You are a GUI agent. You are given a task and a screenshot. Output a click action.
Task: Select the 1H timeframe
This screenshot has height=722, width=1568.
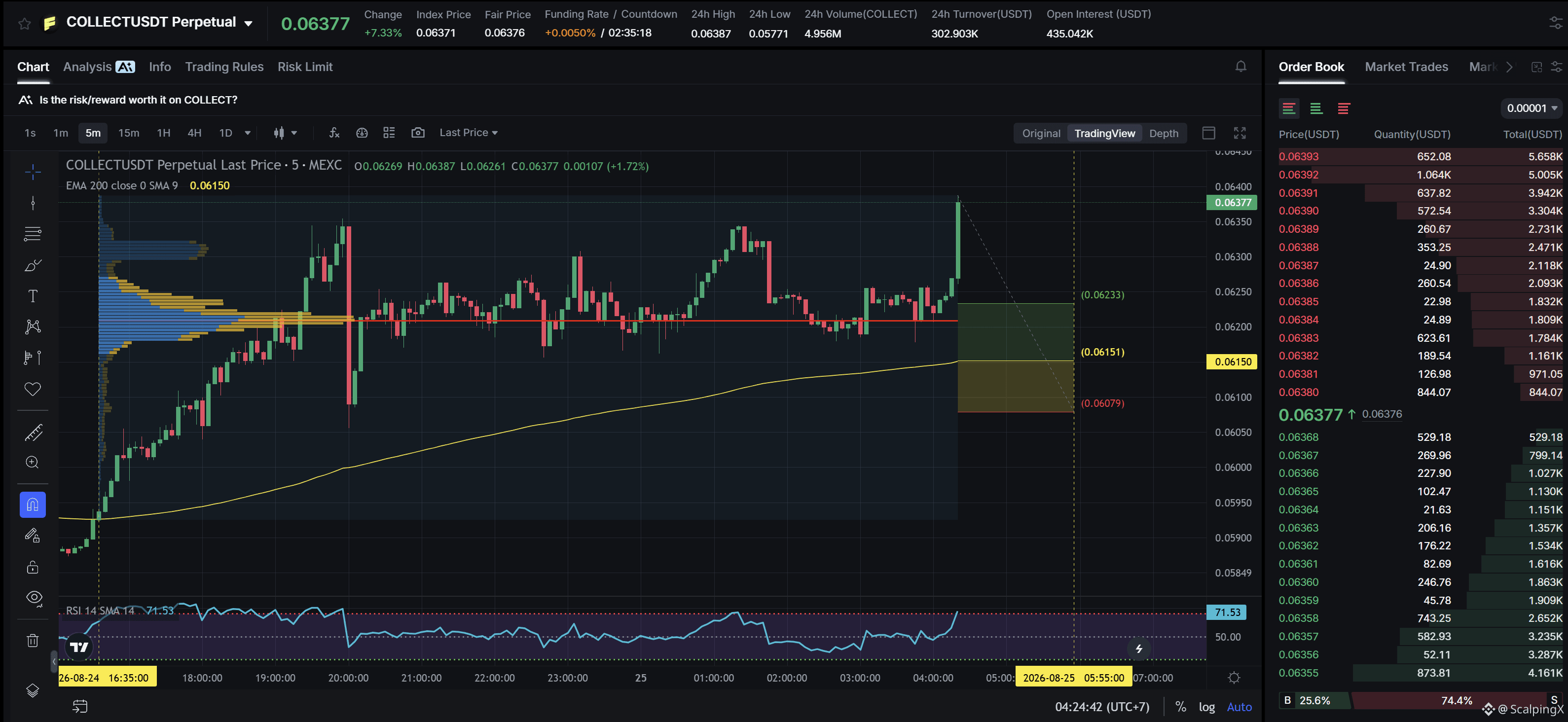[x=163, y=133]
